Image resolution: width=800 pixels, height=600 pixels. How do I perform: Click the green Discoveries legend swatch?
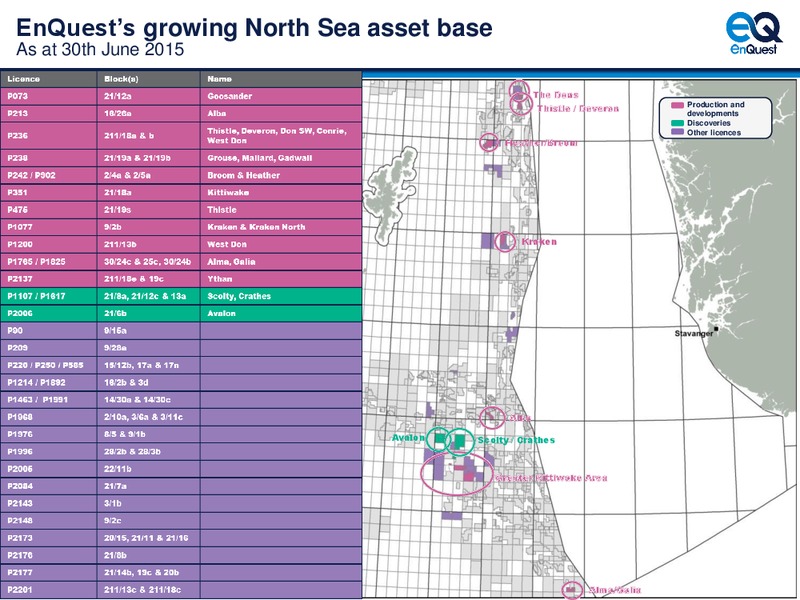click(x=677, y=123)
